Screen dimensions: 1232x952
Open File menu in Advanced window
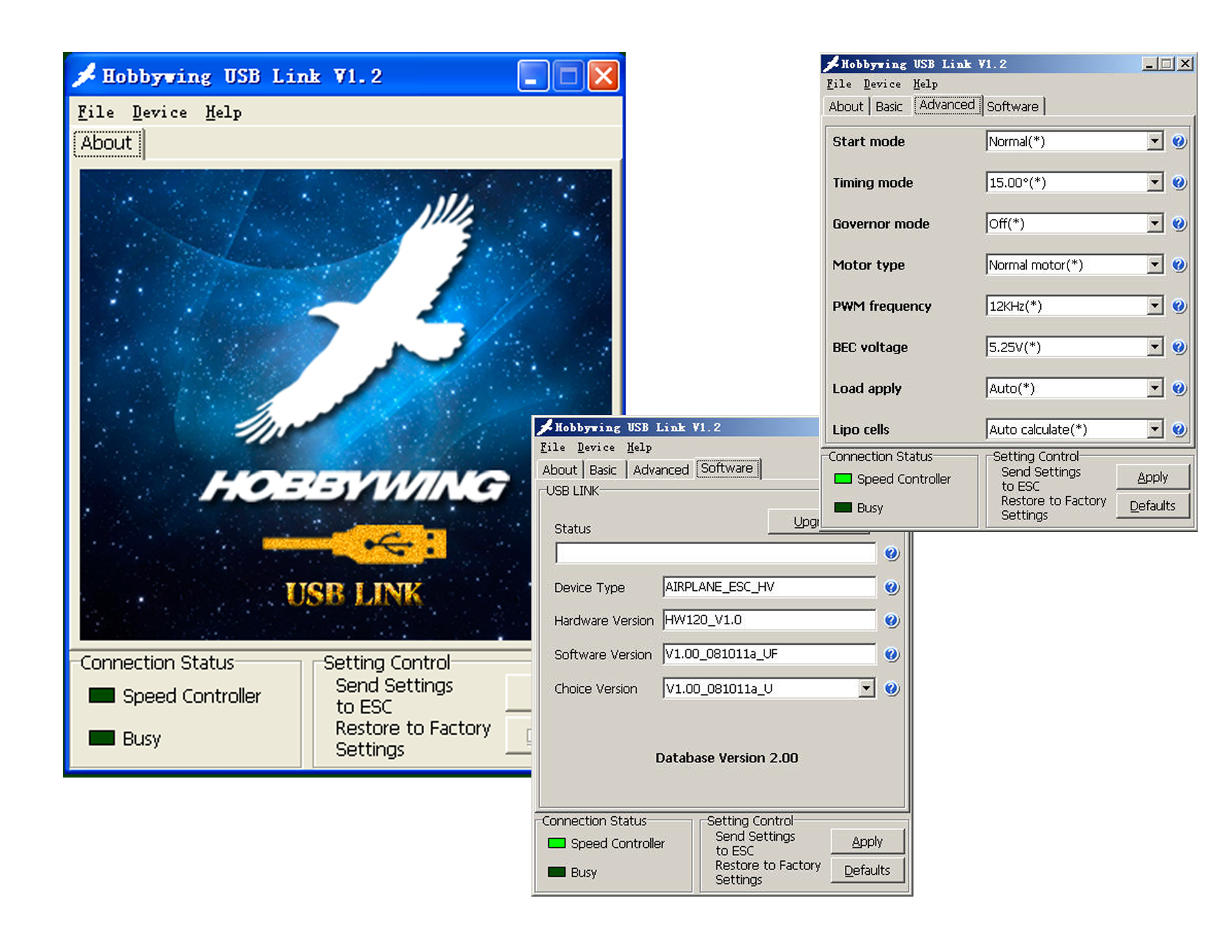(839, 84)
